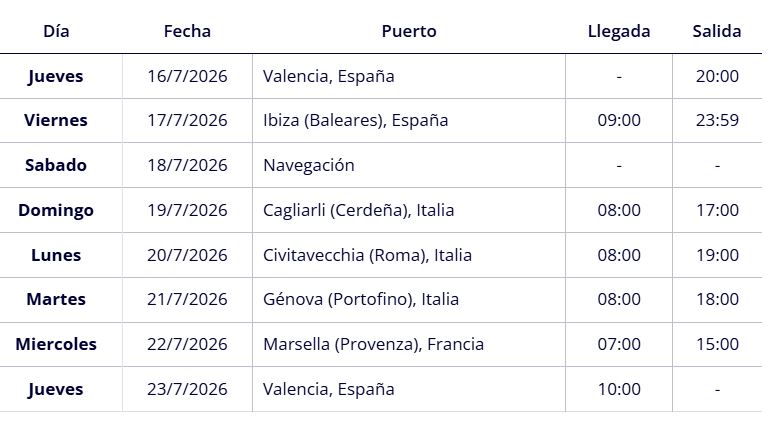The width and height of the screenshot is (768, 423).
Task: Select the Viernes day cell
Action: [x=56, y=120]
